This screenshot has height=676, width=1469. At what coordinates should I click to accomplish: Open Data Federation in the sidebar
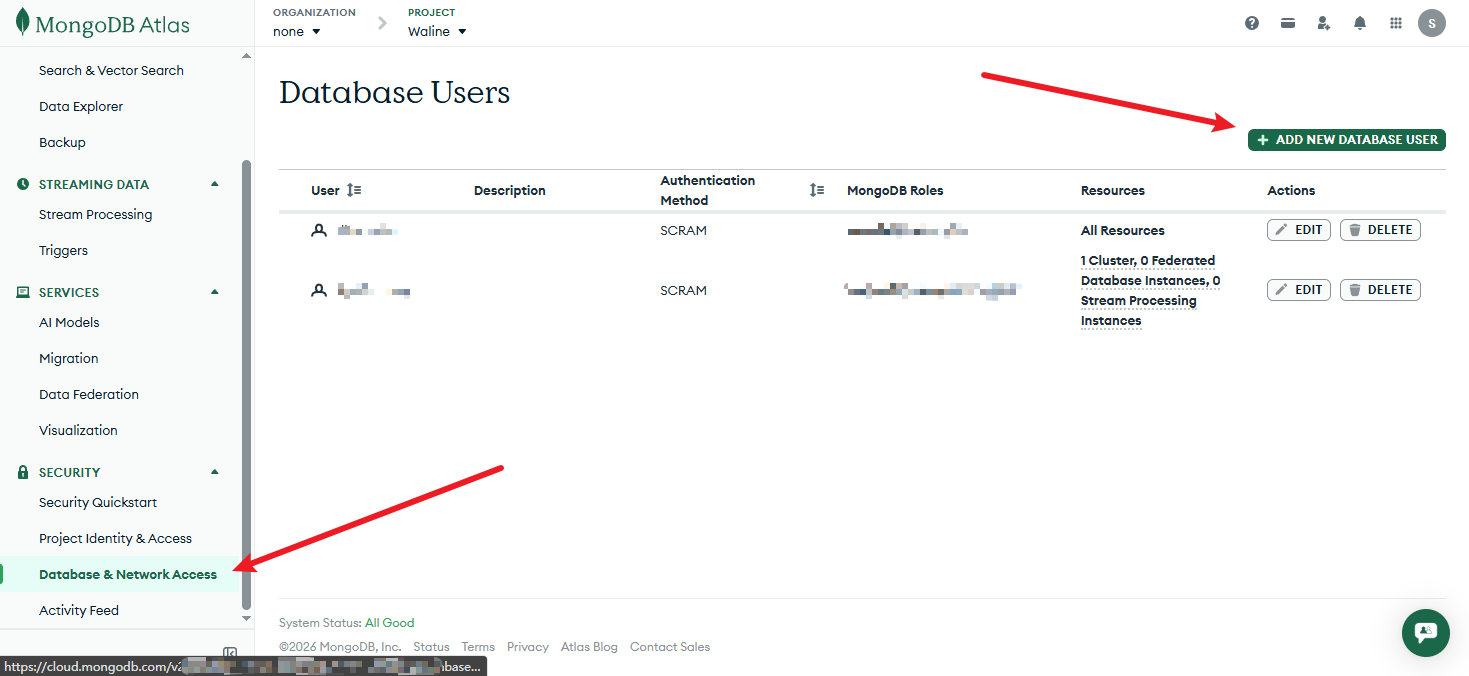tap(89, 394)
